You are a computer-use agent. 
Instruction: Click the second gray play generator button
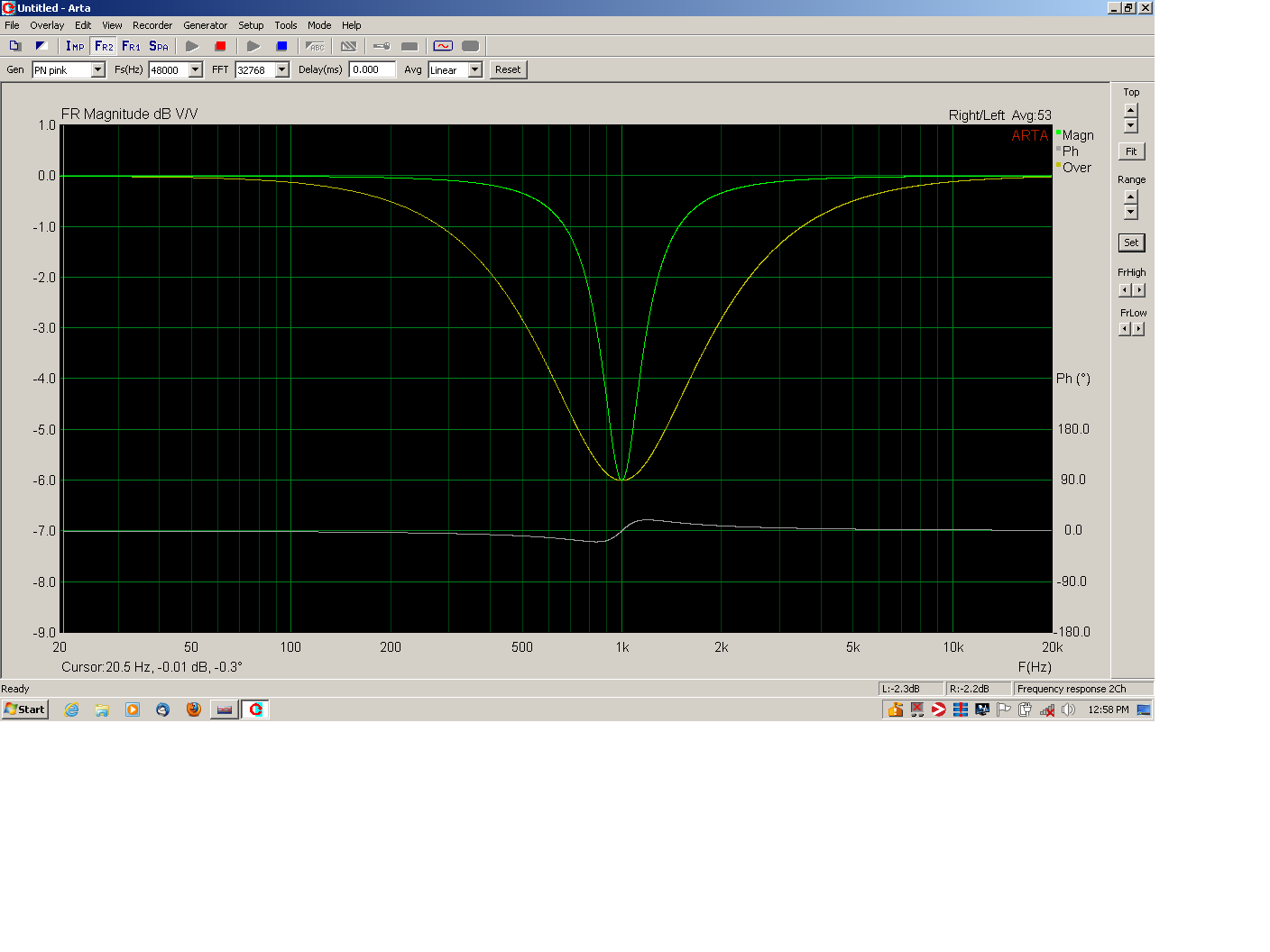pyautogui.click(x=253, y=46)
